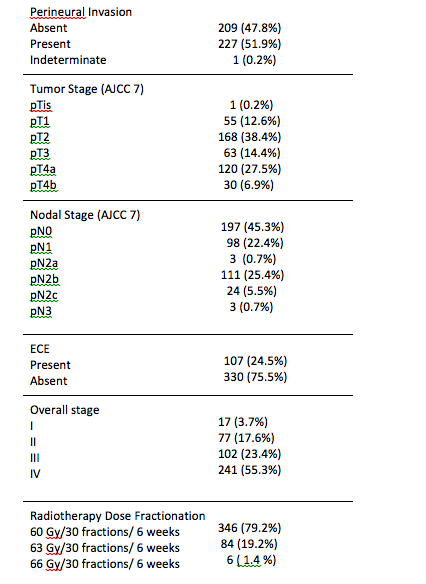Click the Nodal Stage (AJCC 7) heading

pyautogui.click(x=85, y=215)
